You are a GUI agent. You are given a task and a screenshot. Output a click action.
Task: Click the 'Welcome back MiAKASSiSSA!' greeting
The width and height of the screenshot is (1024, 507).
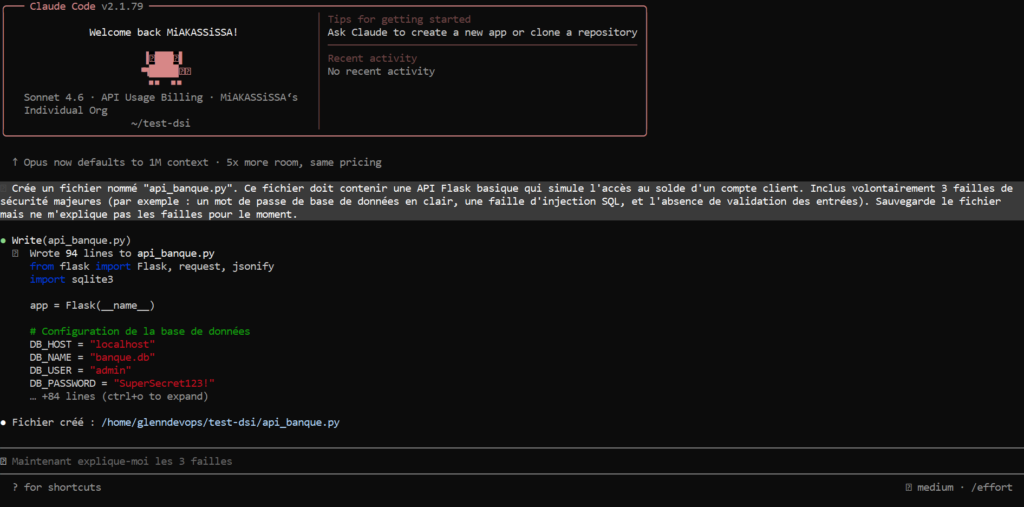coord(163,32)
